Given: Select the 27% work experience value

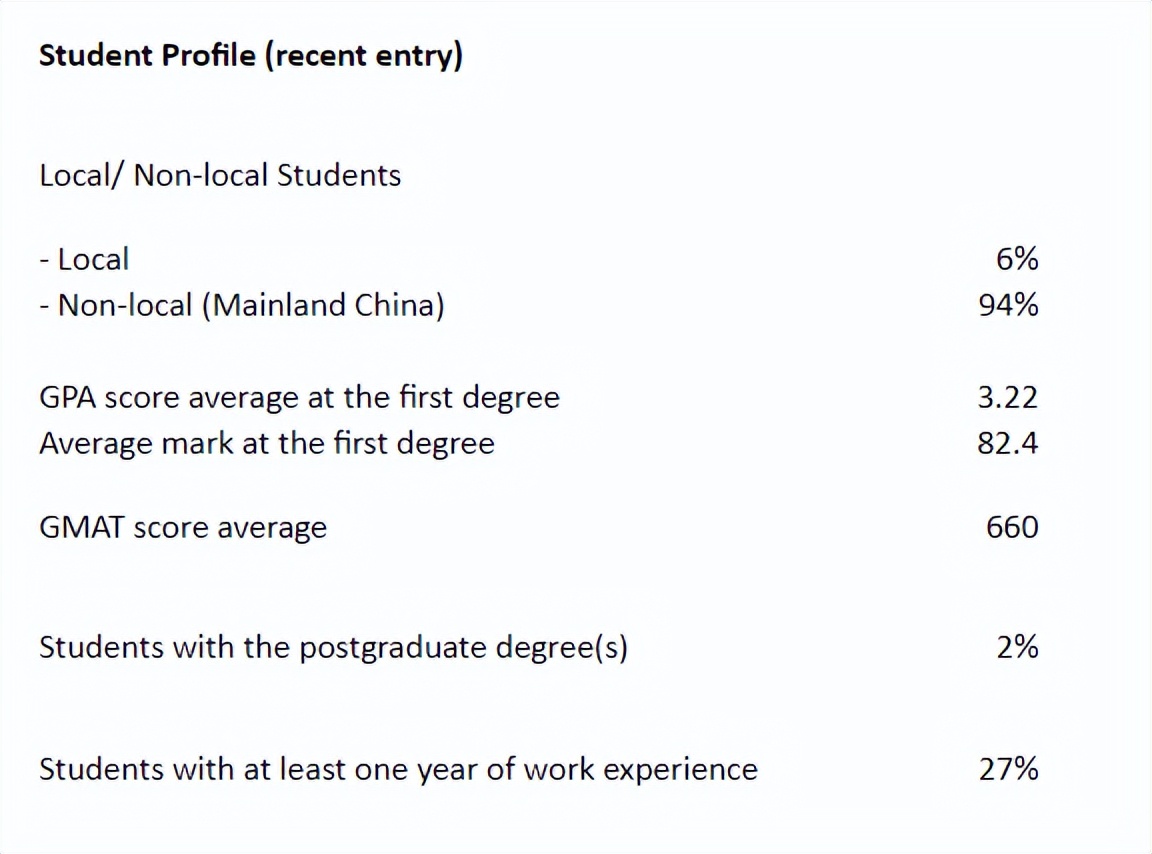Looking at the screenshot, I should (1009, 769).
